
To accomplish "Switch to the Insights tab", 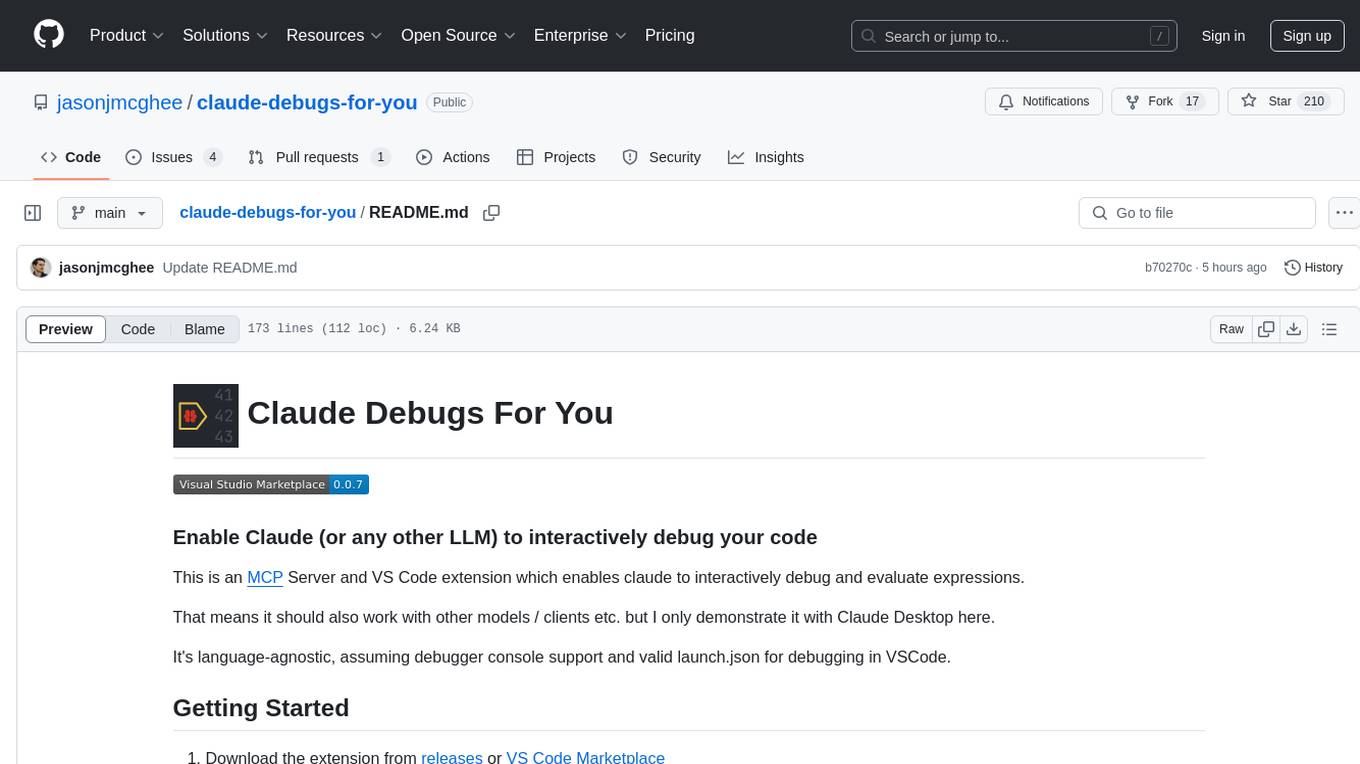I will pos(766,157).
